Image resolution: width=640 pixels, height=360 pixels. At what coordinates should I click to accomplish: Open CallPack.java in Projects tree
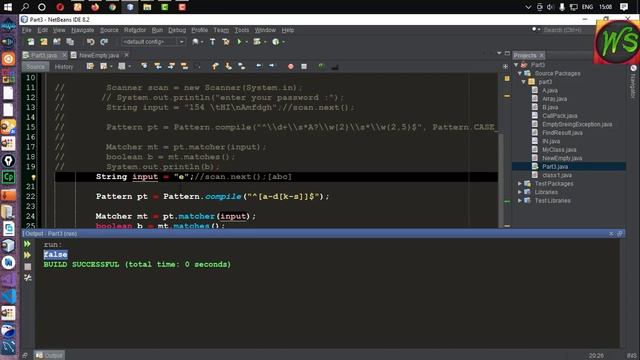coord(559,116)
